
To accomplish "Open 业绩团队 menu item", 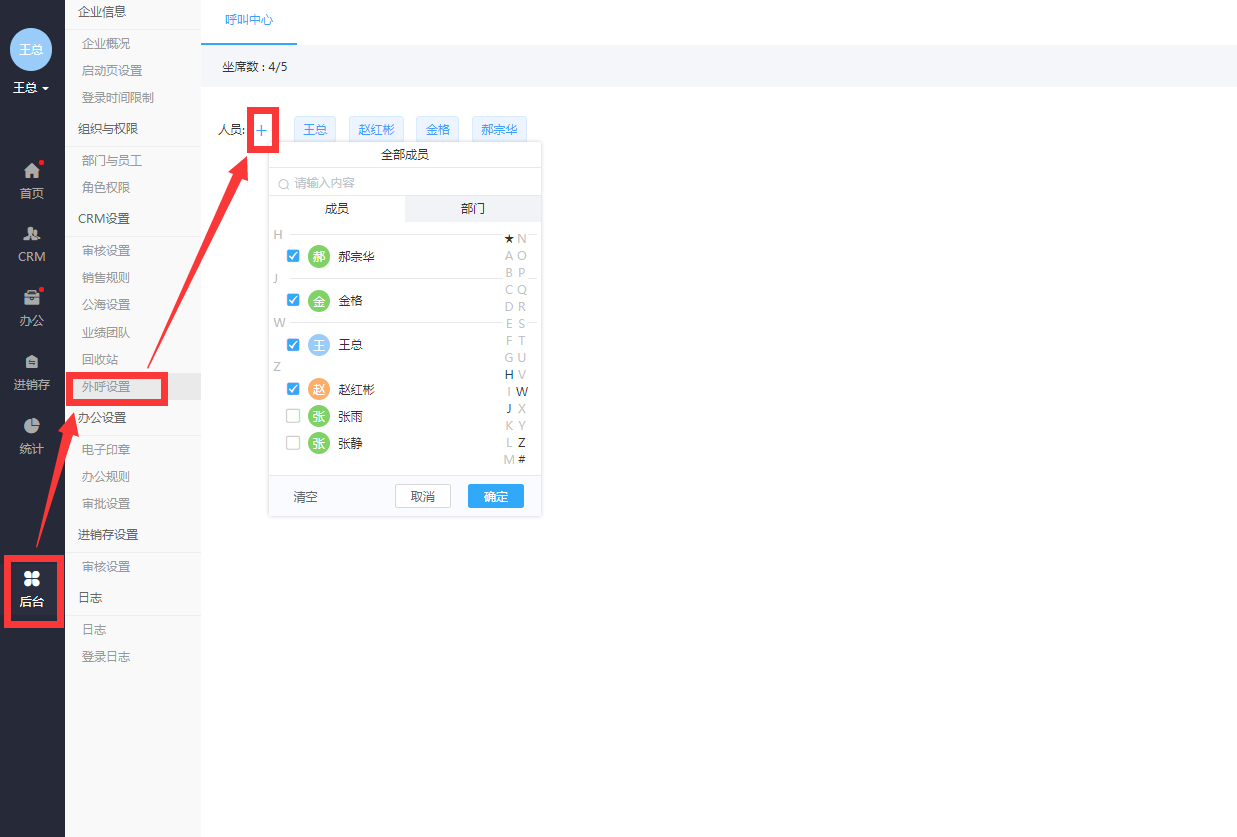I will point(106,333).
